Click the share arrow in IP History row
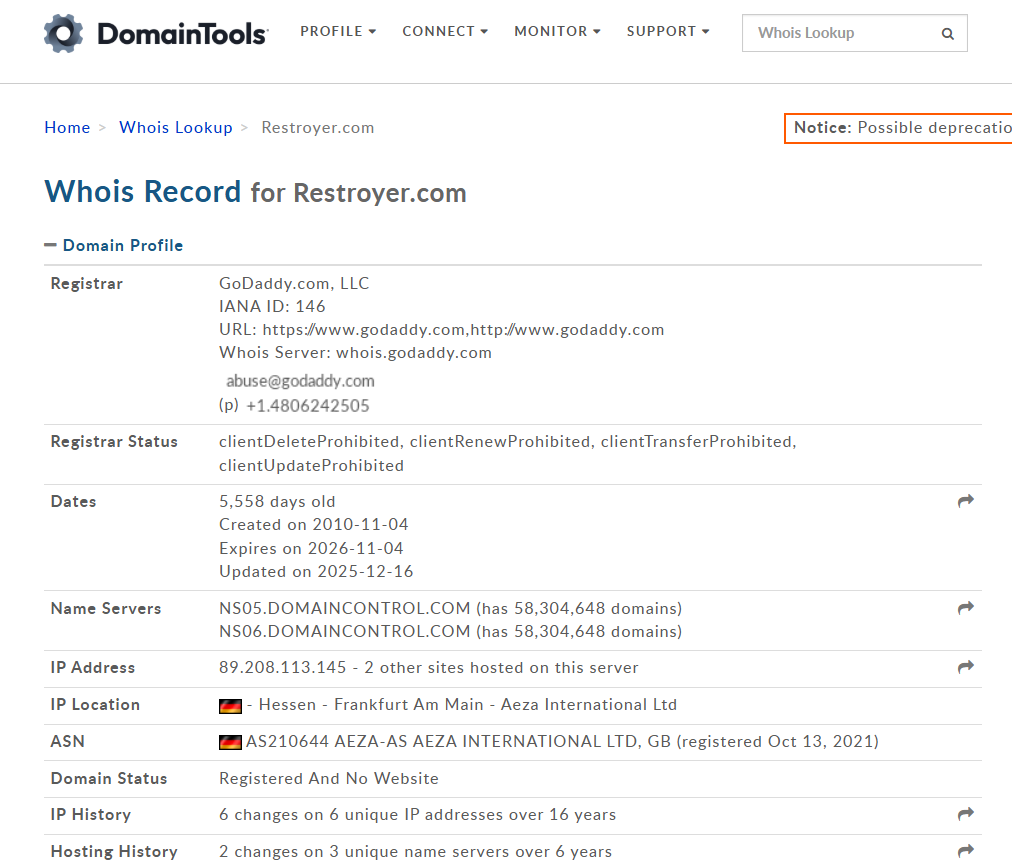The width and height of the screenshot is (1012, 867). [x=965, y=814]
